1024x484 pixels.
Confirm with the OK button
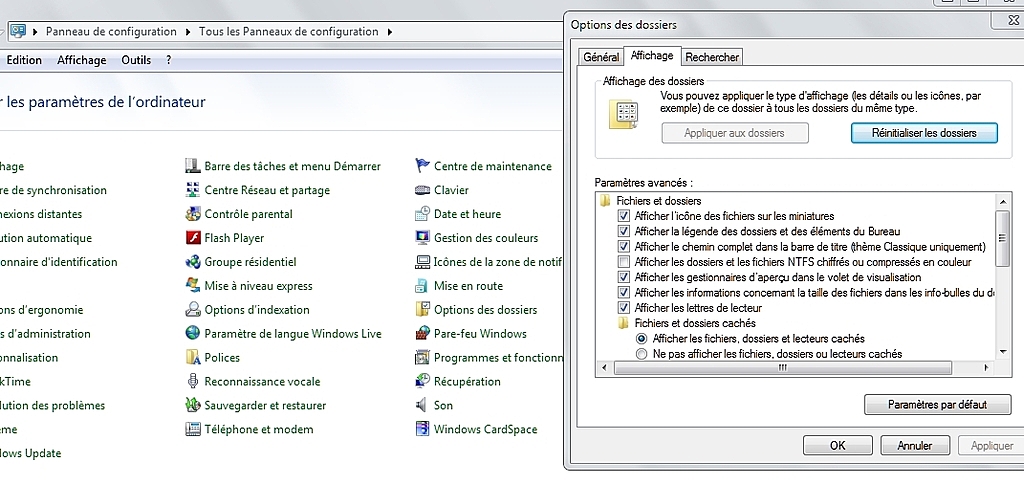pyautogui.click(x=837, y=446)
